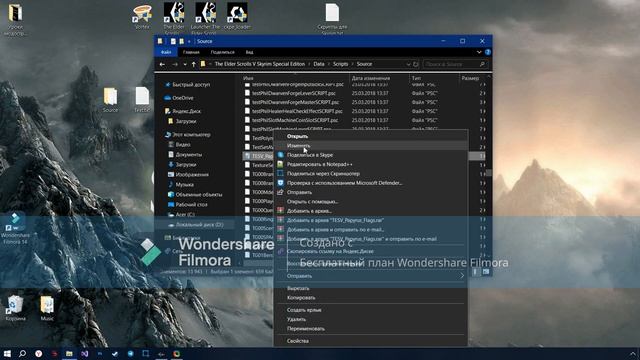Open the Vortex desktop shortcut

pos(142,17)
